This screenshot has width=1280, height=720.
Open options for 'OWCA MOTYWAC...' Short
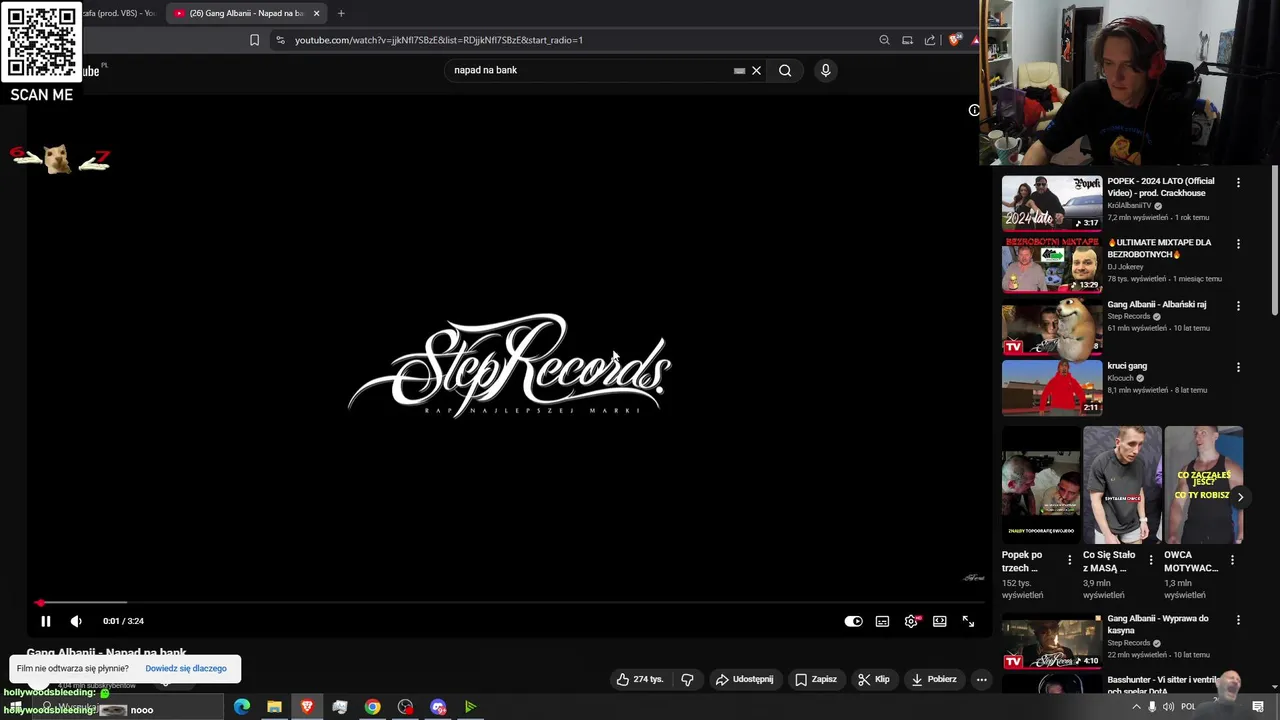(1232, 560)
